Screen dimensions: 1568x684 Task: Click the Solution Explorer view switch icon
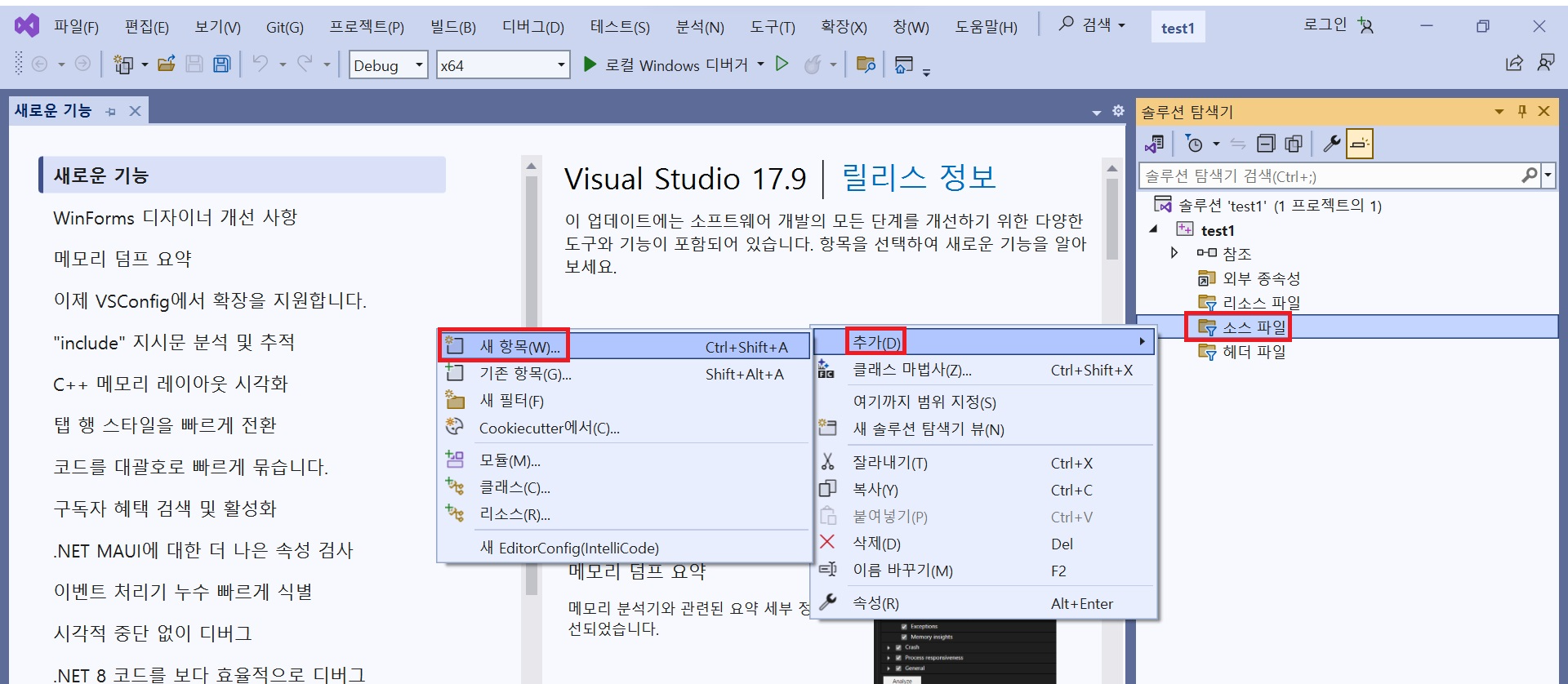[1155, 144]
